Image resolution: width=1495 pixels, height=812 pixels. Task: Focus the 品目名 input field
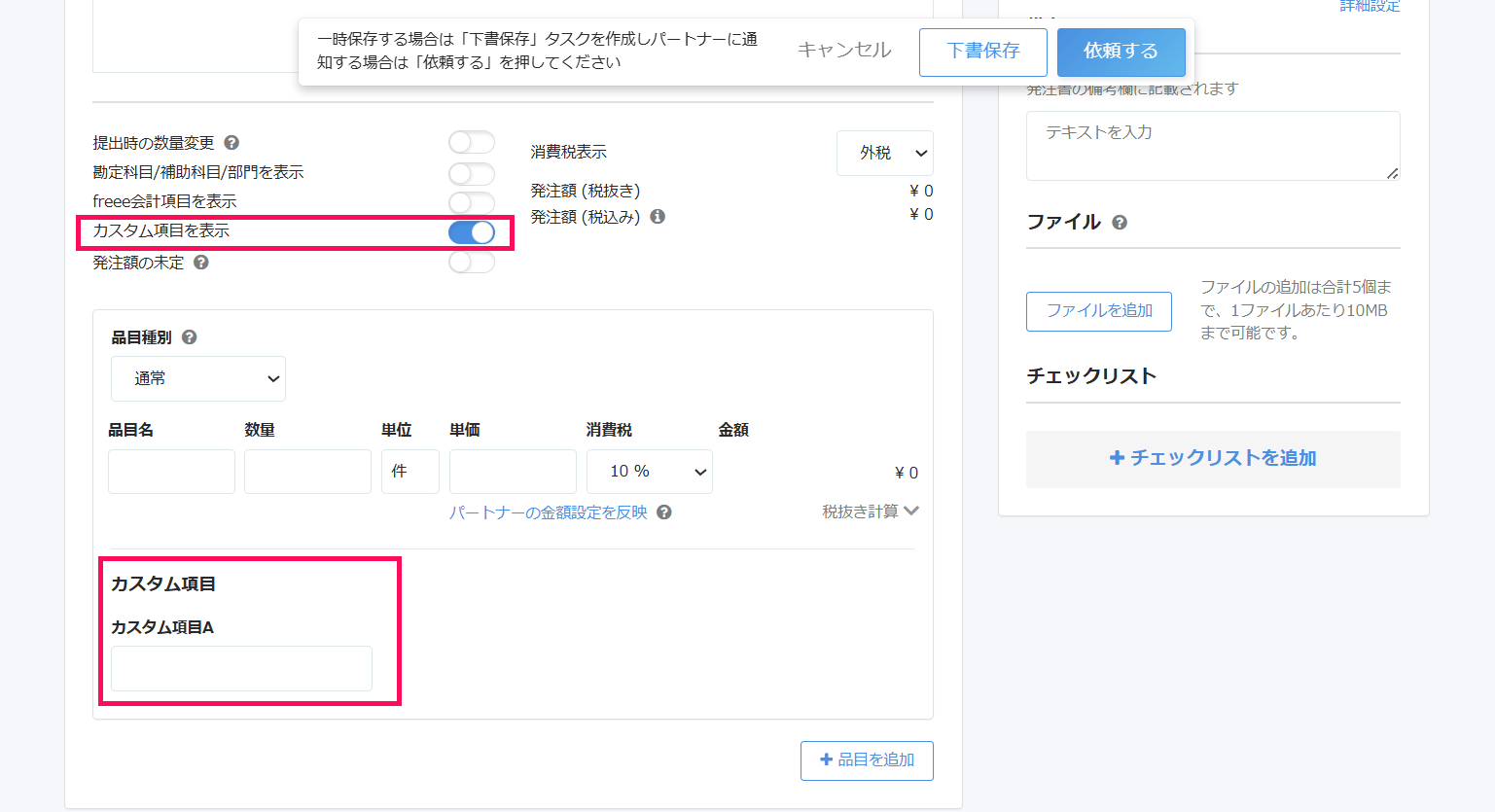click(171, 472)
